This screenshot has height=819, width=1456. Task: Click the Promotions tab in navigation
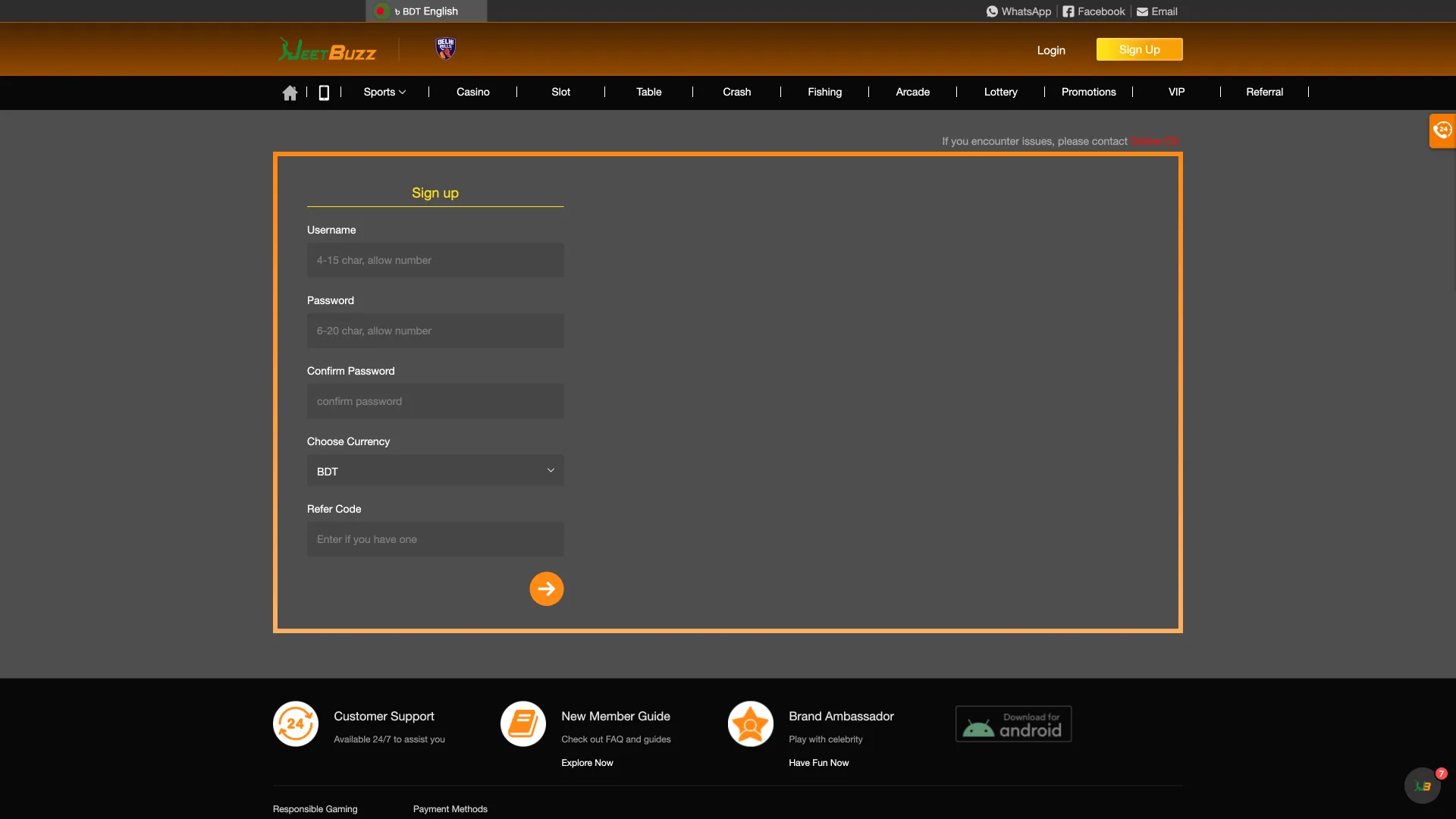[1089, 91]
